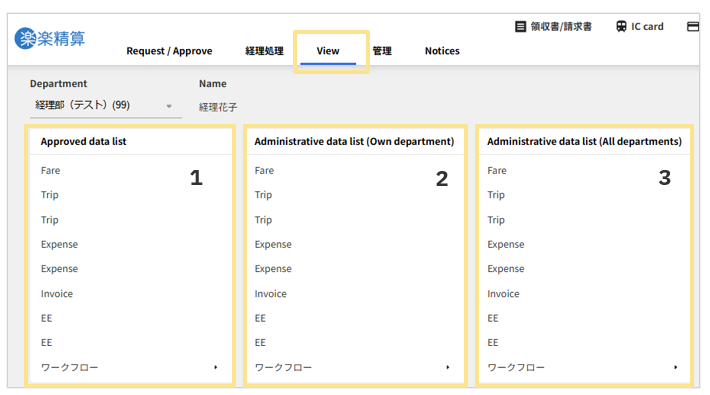This screenshot has width=710, height=395.
Task: Go to the Notices tab
Action: 442,51
